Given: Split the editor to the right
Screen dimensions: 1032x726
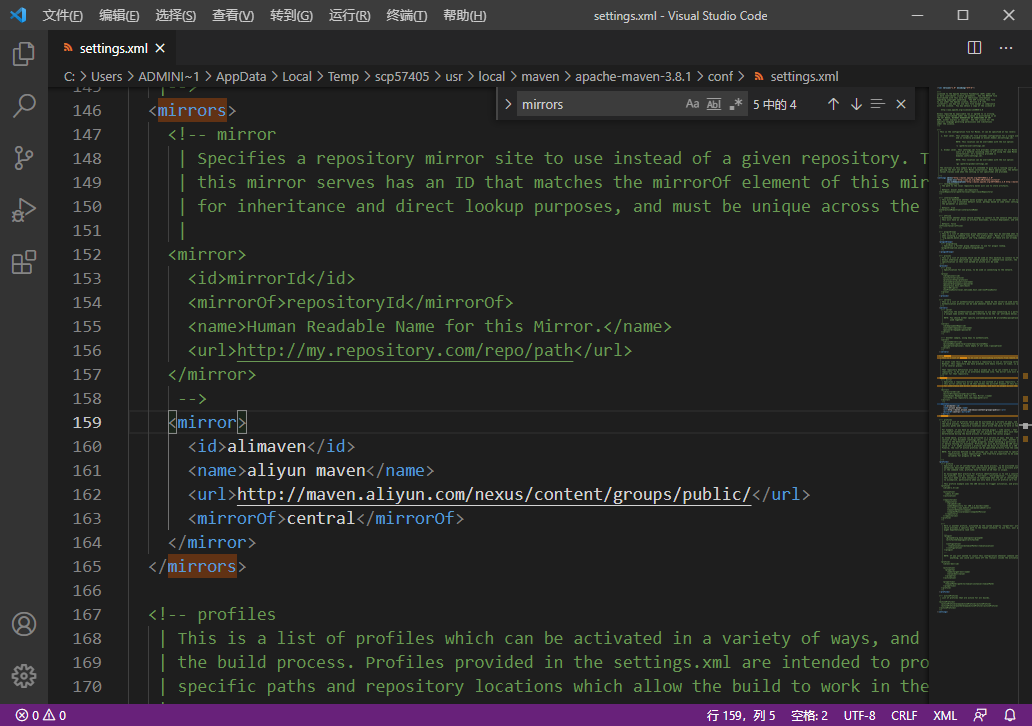Looking at the screenshot, I should (974, 48).
